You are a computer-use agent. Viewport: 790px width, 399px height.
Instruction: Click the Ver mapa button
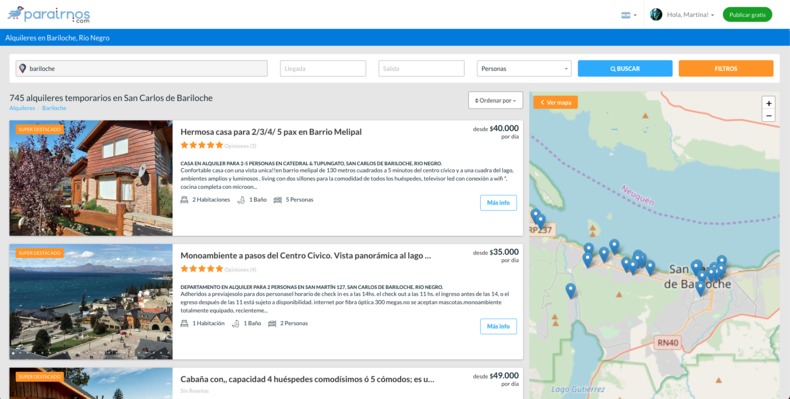point(556,102)
